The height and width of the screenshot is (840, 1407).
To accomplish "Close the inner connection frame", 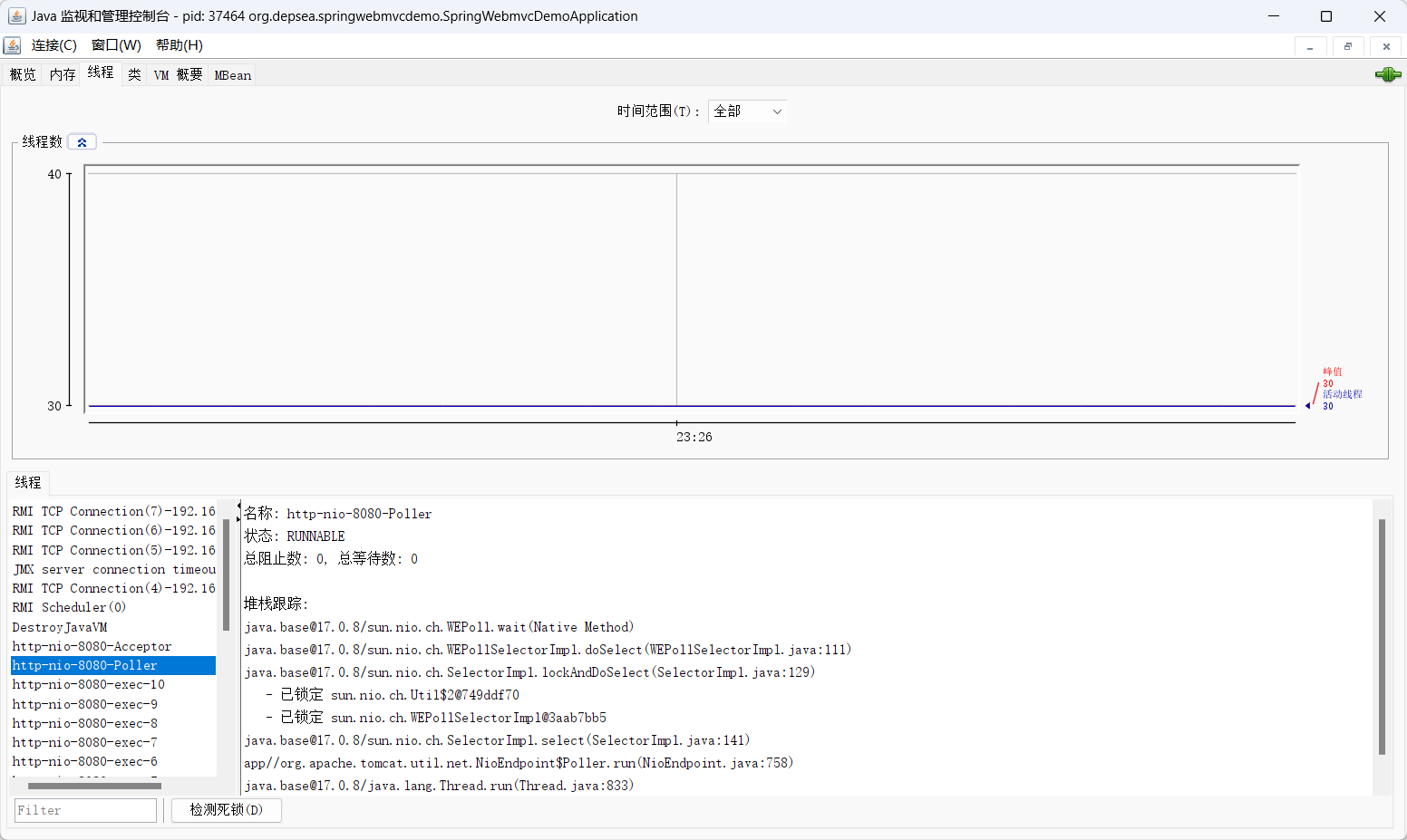I will pyautogui.click(x=1386, y=46).
